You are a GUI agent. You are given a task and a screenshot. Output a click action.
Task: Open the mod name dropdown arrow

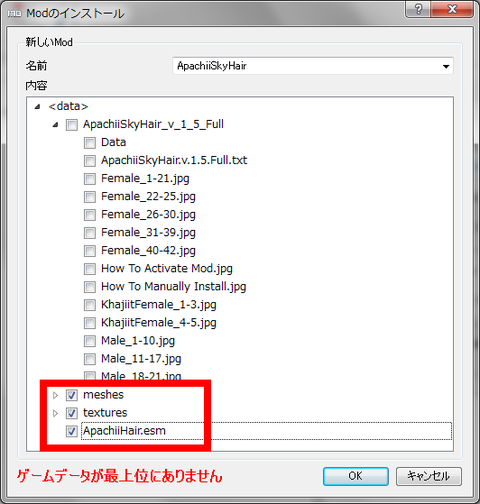(x=446, y=66)
